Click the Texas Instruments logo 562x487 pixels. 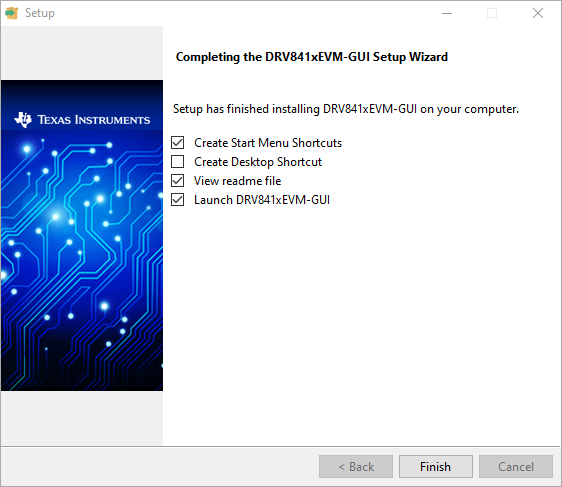[x=82, y=120]
